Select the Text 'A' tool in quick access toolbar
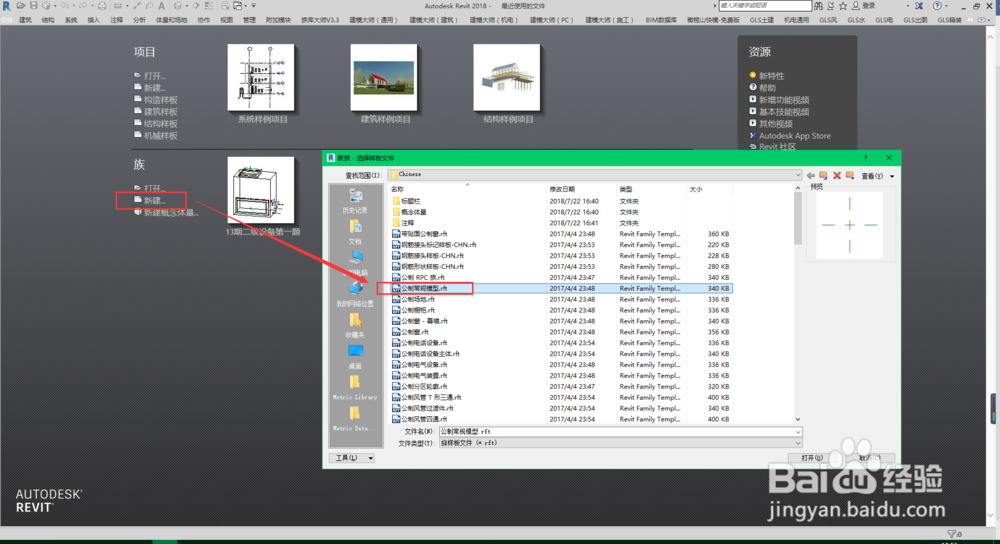 161,6
